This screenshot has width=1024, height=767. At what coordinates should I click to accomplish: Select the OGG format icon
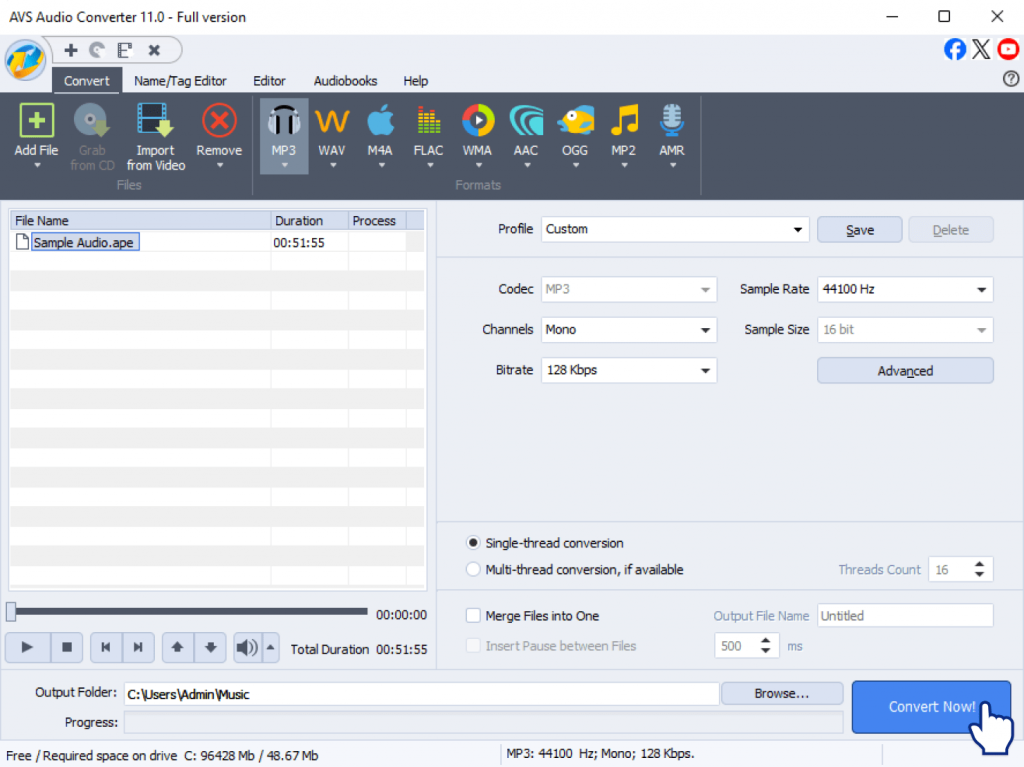575,121
